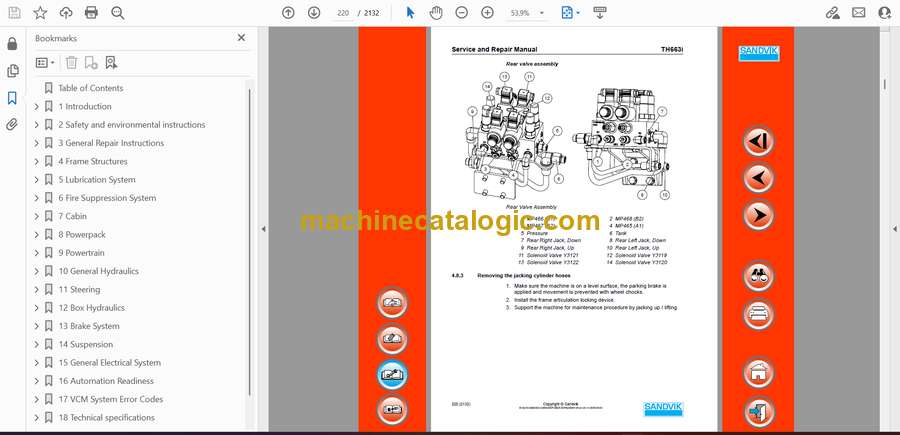Go to previous page arrow up

288,13
